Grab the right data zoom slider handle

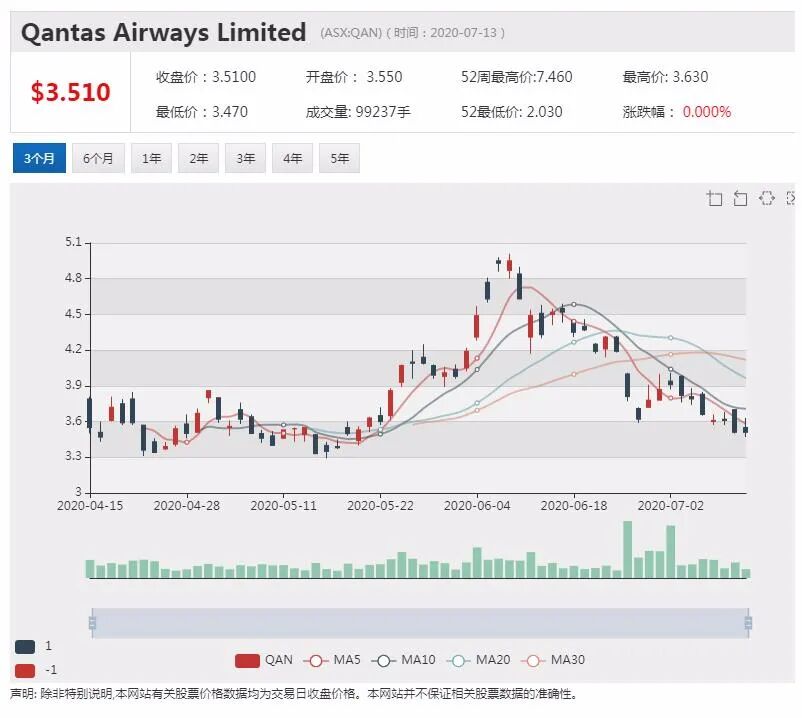(x=748, y=623)
